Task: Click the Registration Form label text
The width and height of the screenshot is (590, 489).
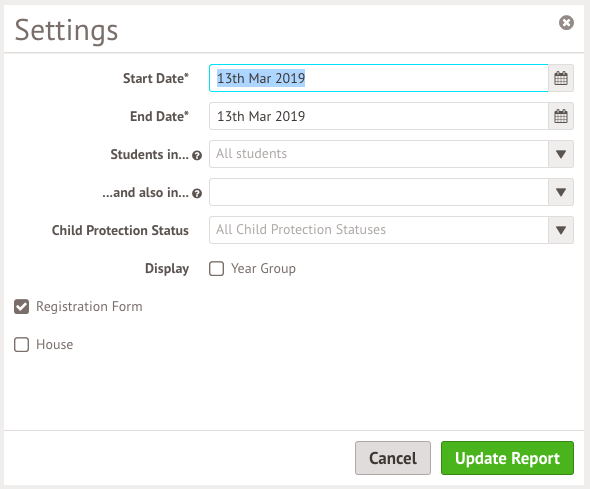Action: [x=89, y=307]
